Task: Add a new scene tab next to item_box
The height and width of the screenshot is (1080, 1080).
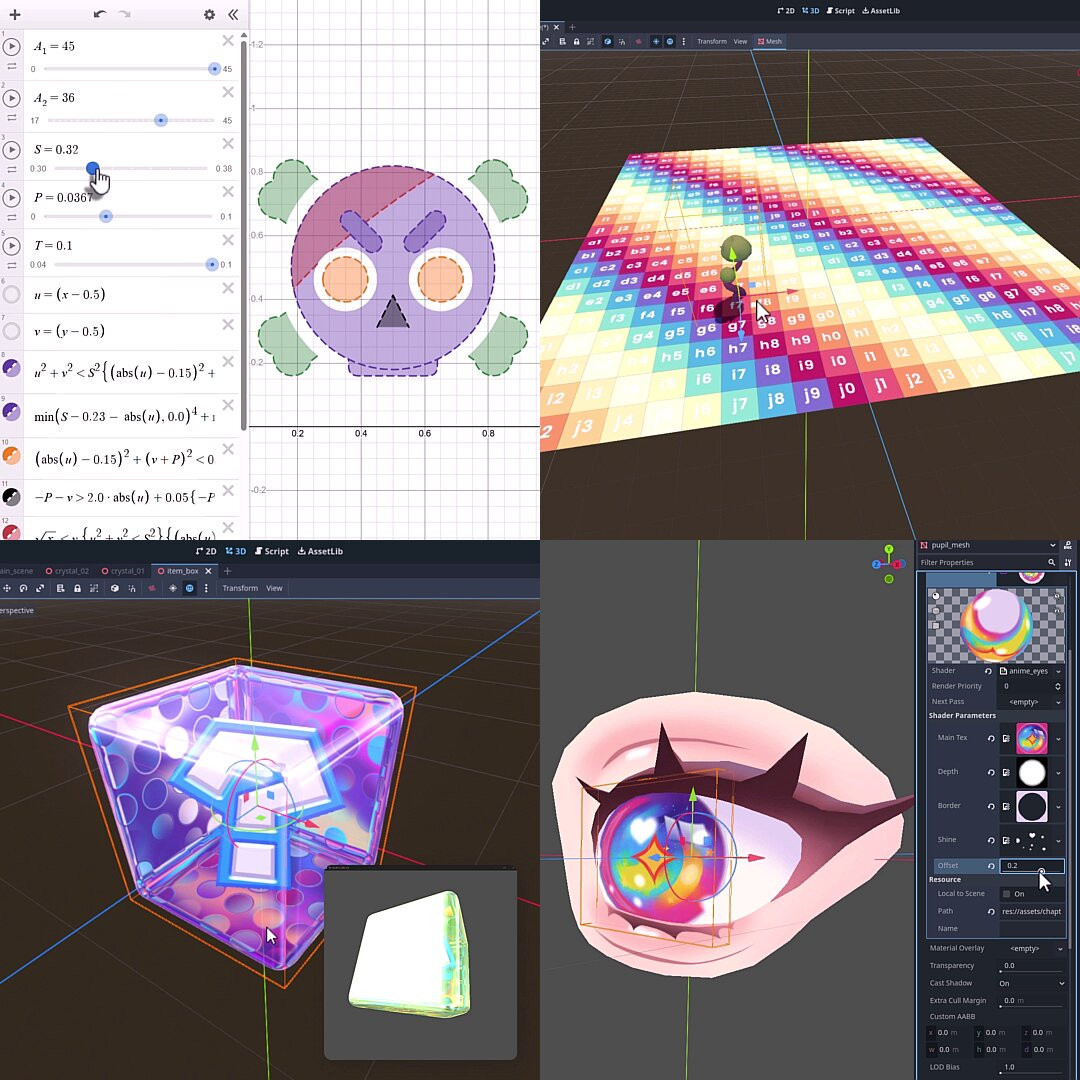Action: click(x=227, y=571)
